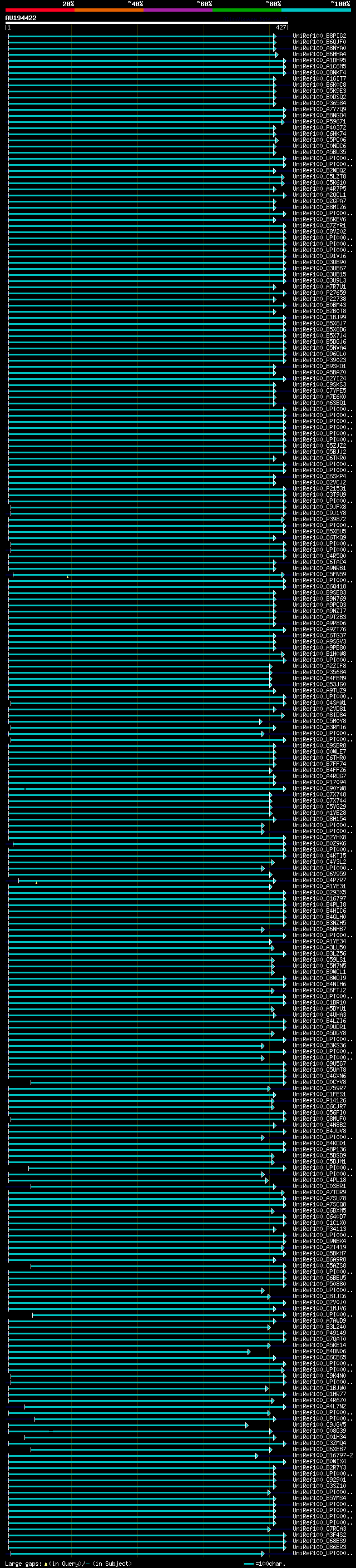Click the green ~80% identity legend bar
The image size is (356, 1568).
click(247, 11)
